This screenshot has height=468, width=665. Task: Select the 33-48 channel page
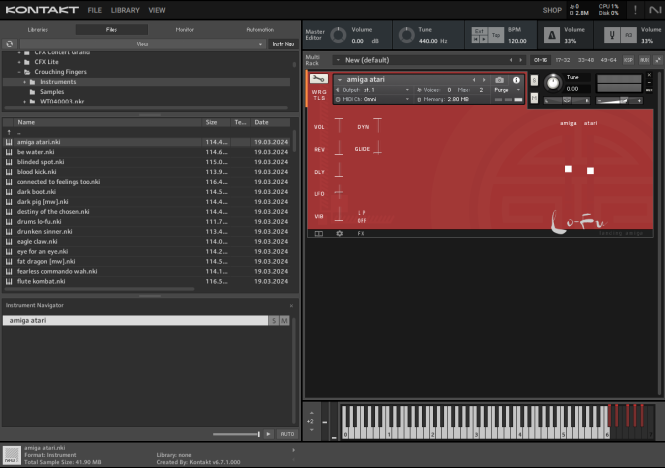point(586,60)
